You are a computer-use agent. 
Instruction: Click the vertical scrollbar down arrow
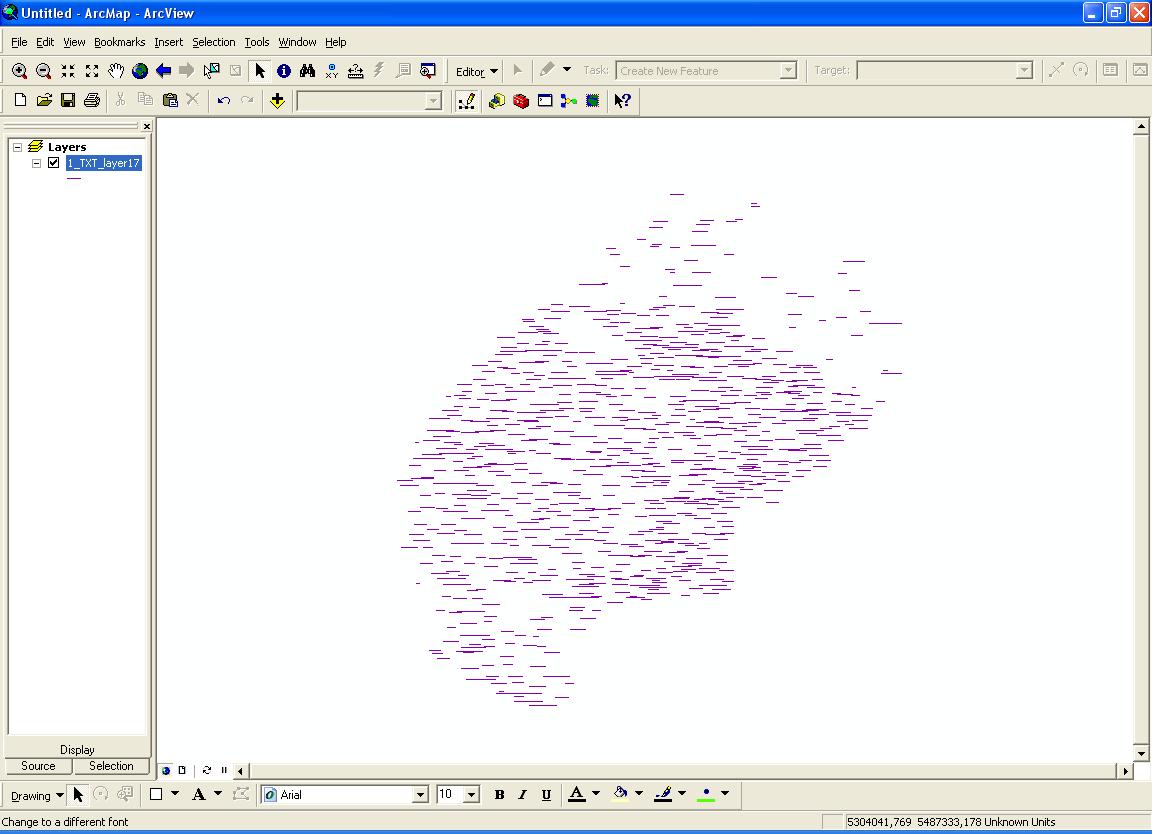click(1141, 753)
